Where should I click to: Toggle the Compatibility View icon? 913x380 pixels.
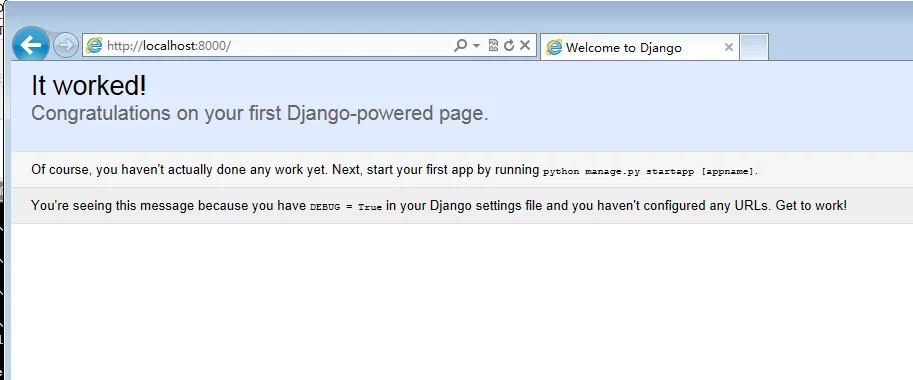[493, 45]
